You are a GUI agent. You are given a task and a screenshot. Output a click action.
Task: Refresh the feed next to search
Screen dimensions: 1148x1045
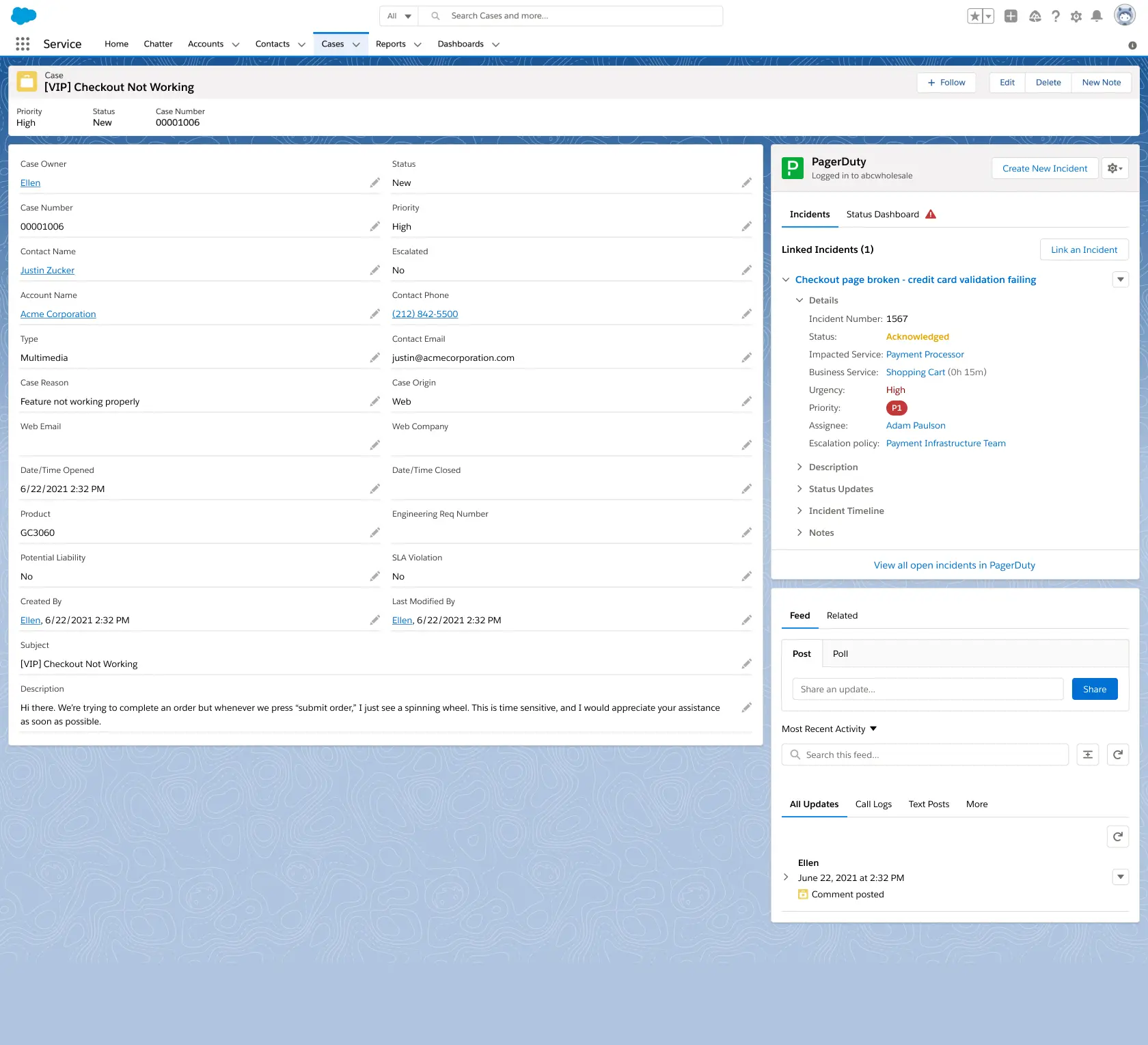tap(1118, 755)
